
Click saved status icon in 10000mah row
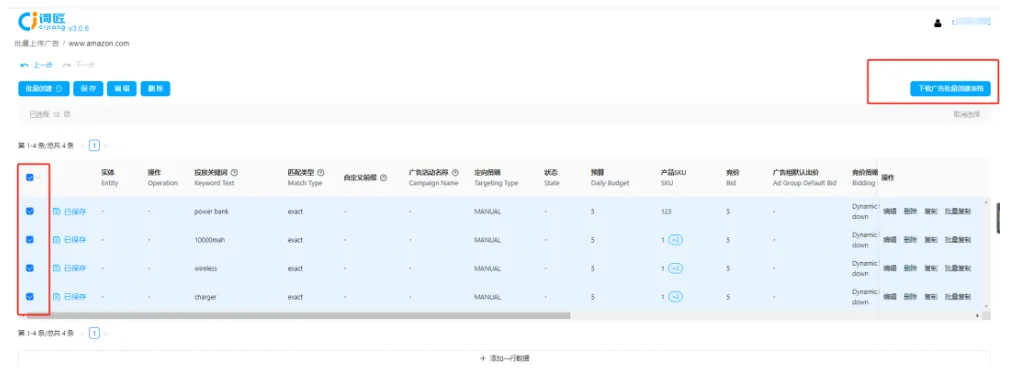[57, 240]
